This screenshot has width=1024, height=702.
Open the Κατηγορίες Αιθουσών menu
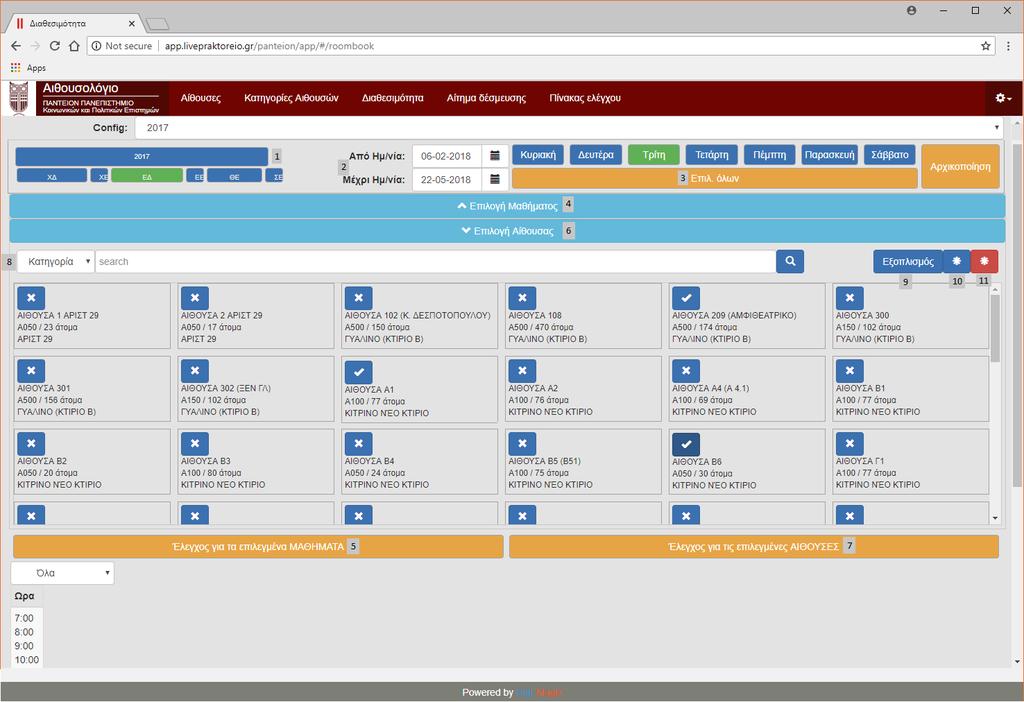coord(291,98)
